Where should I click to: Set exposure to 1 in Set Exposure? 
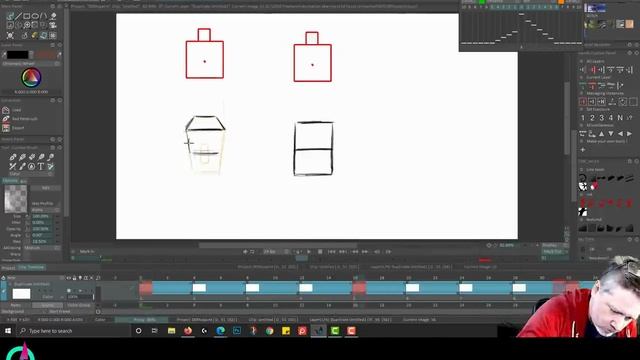tap(583, 118)
